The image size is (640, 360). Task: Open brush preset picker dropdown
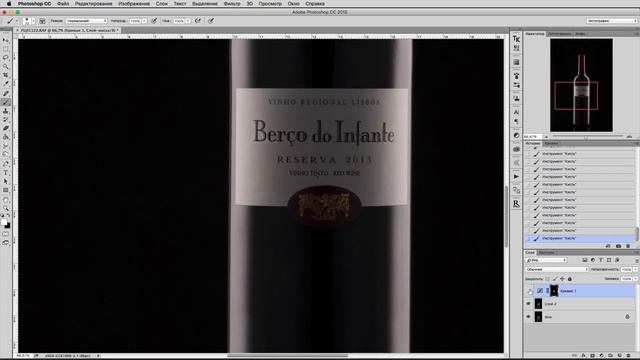pyautogui.click(x=33, y=21)
